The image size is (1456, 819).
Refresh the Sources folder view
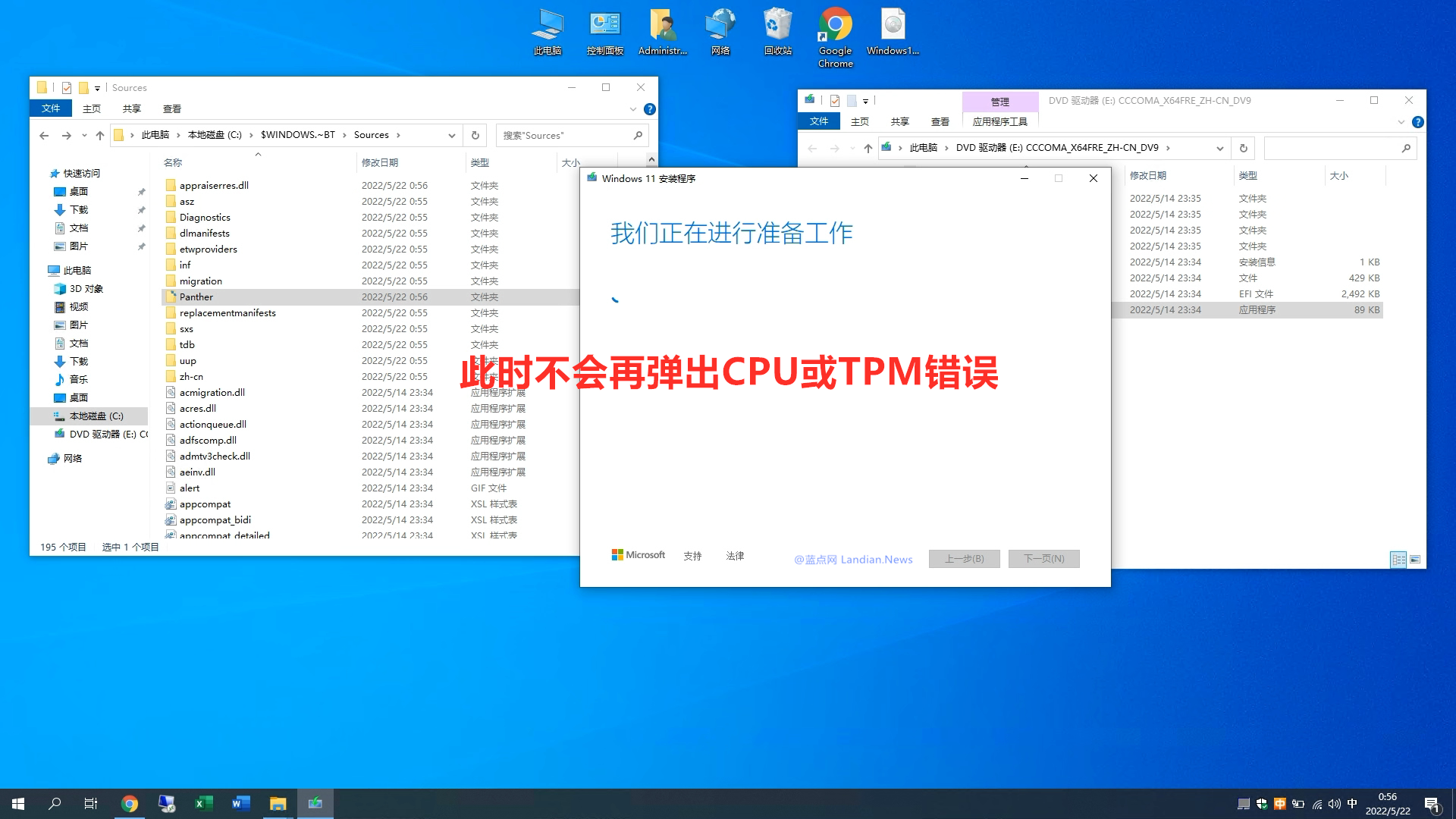pyautogui.click(x=475, y=135)
